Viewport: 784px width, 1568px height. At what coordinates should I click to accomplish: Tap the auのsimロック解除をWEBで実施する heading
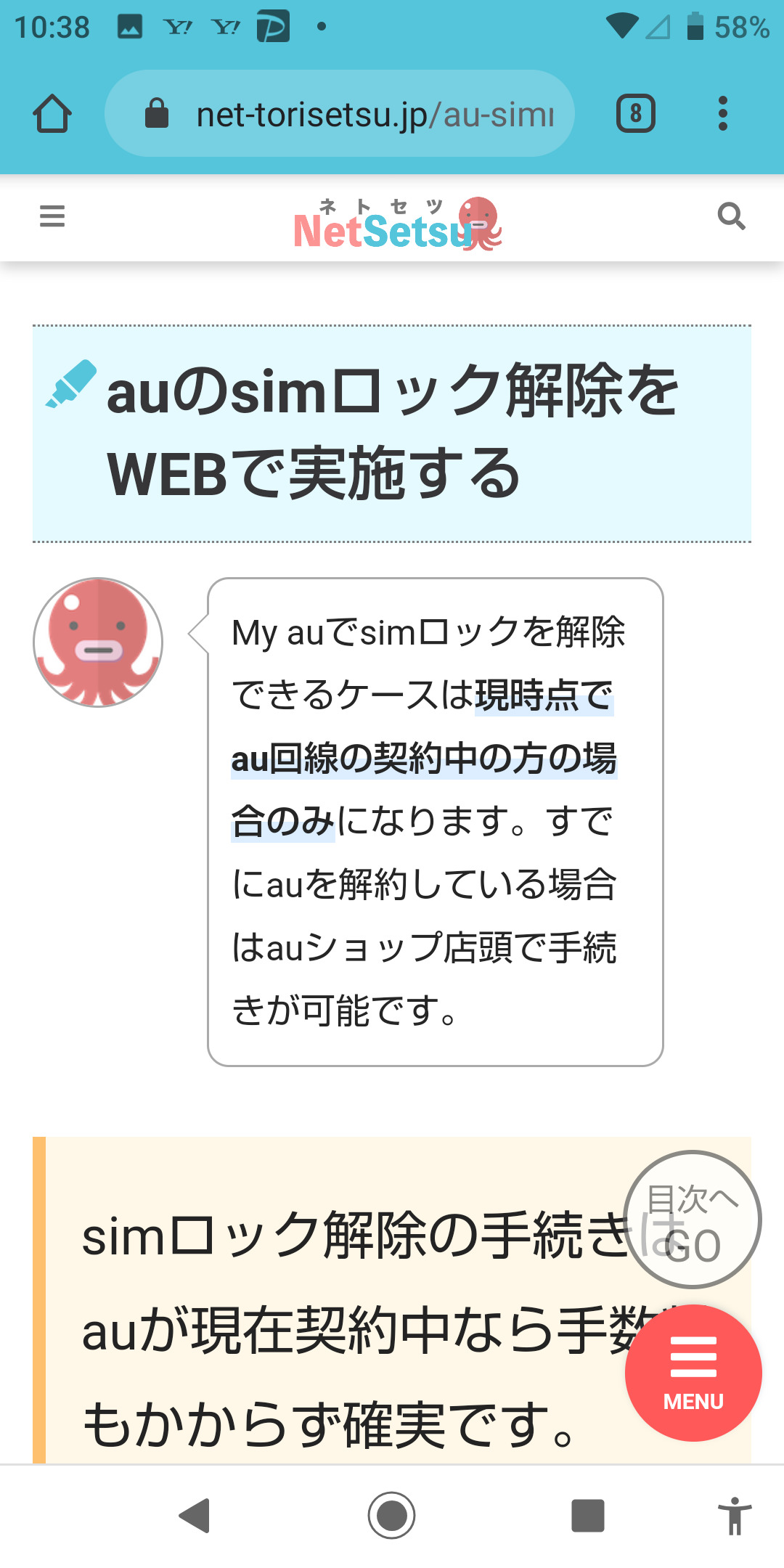point(392,433)
